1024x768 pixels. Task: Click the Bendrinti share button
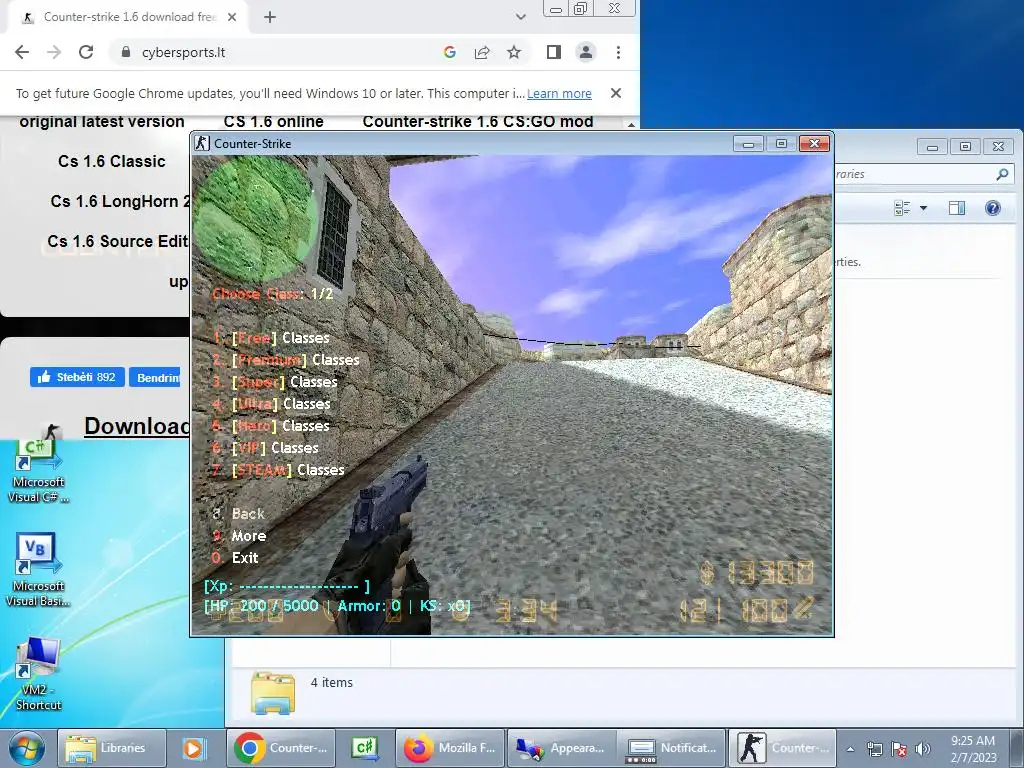coord(155,377)
